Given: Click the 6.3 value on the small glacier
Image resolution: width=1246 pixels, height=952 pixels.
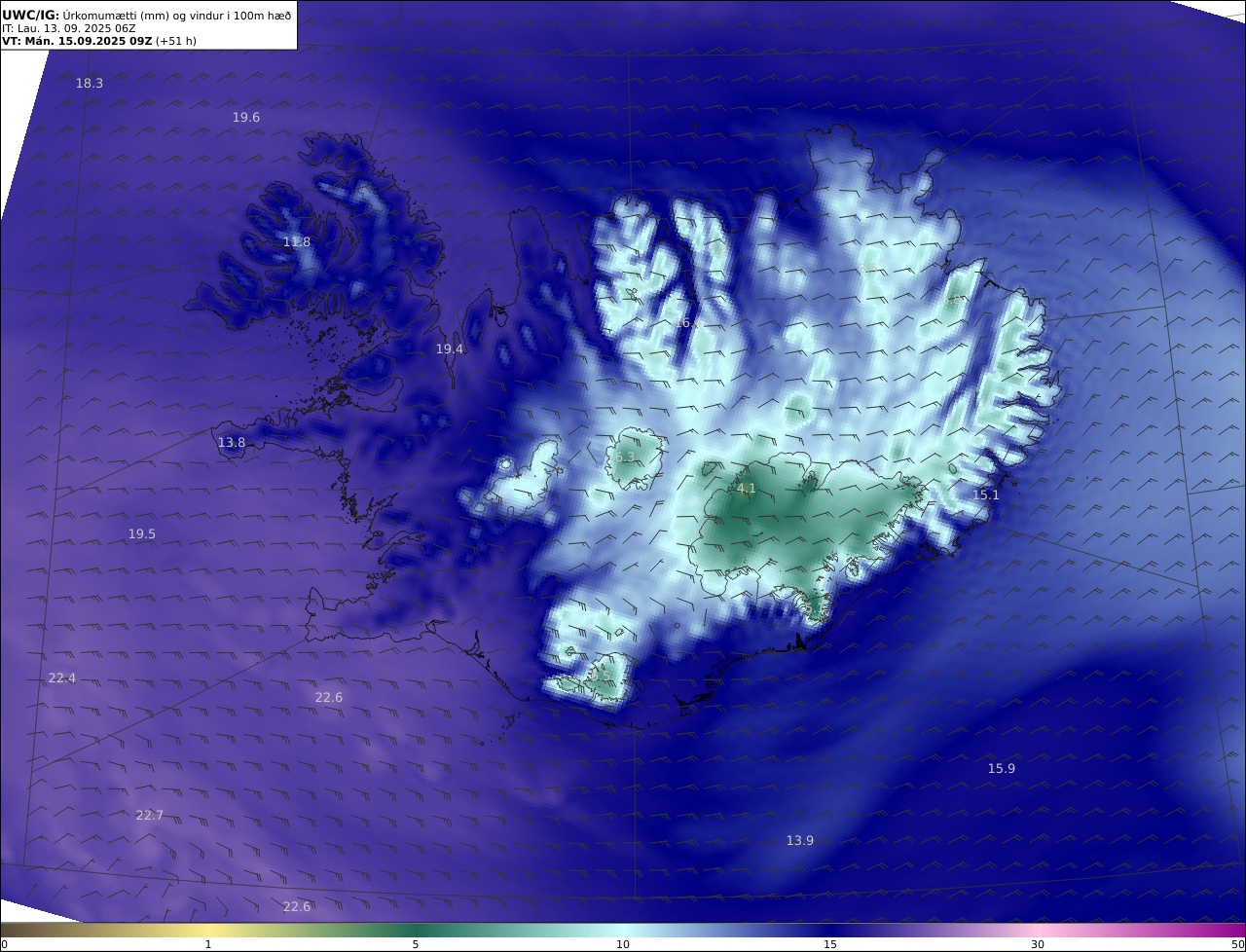Looking at the screenshot, I should (625, 457).
